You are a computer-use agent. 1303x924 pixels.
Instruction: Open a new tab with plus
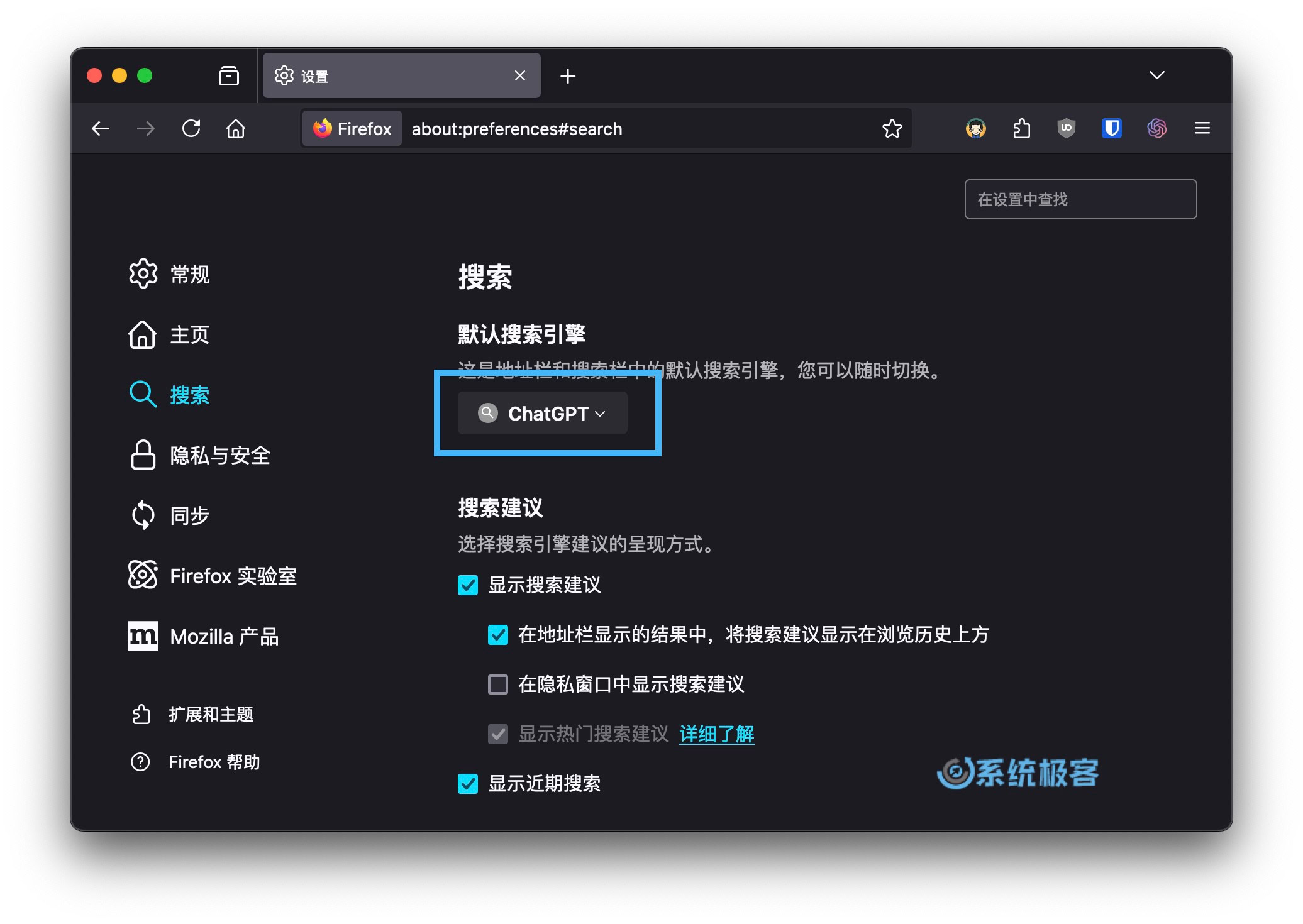pyautogui.click(x=568, y=76)
